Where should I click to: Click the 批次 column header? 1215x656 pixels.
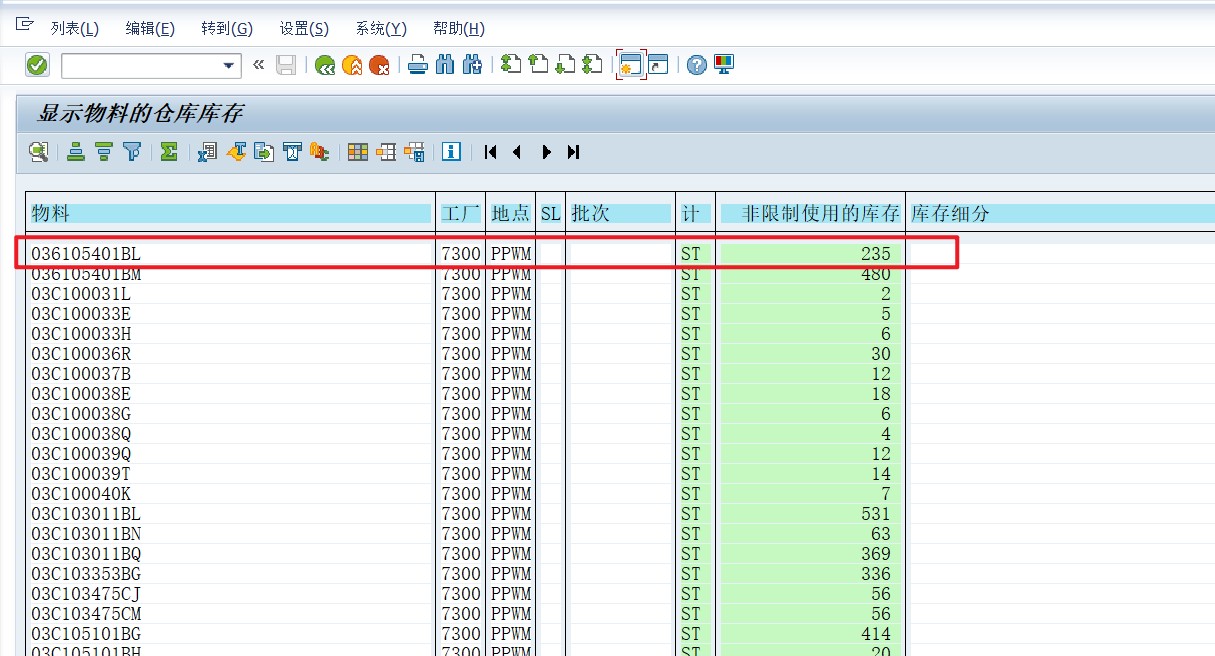coord(620,213)
